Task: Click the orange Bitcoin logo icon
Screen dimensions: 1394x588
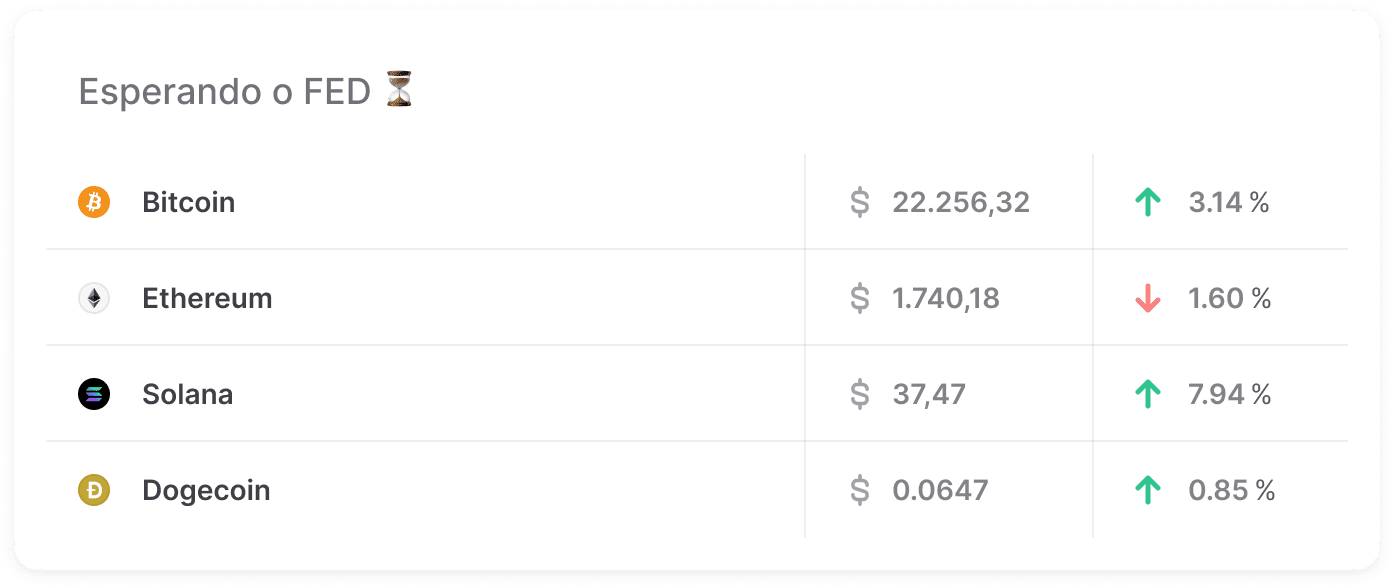Action: pyautogui.click(x=94, y=203)
